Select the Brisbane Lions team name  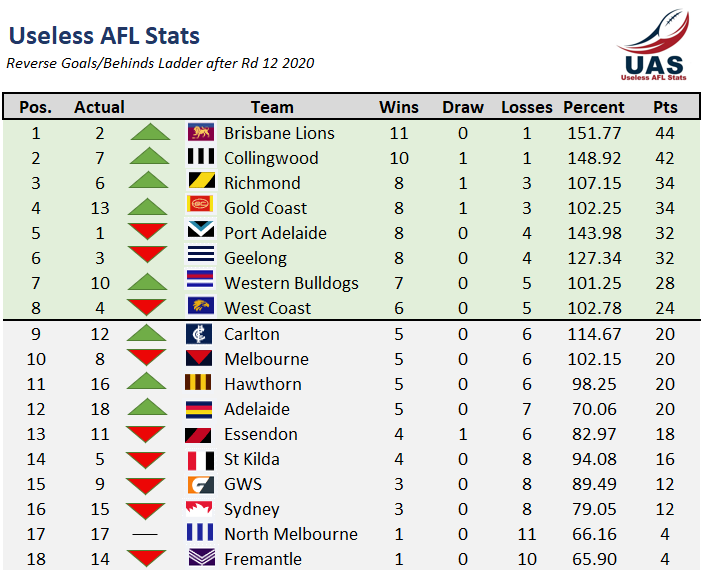[x=279, y=133]
